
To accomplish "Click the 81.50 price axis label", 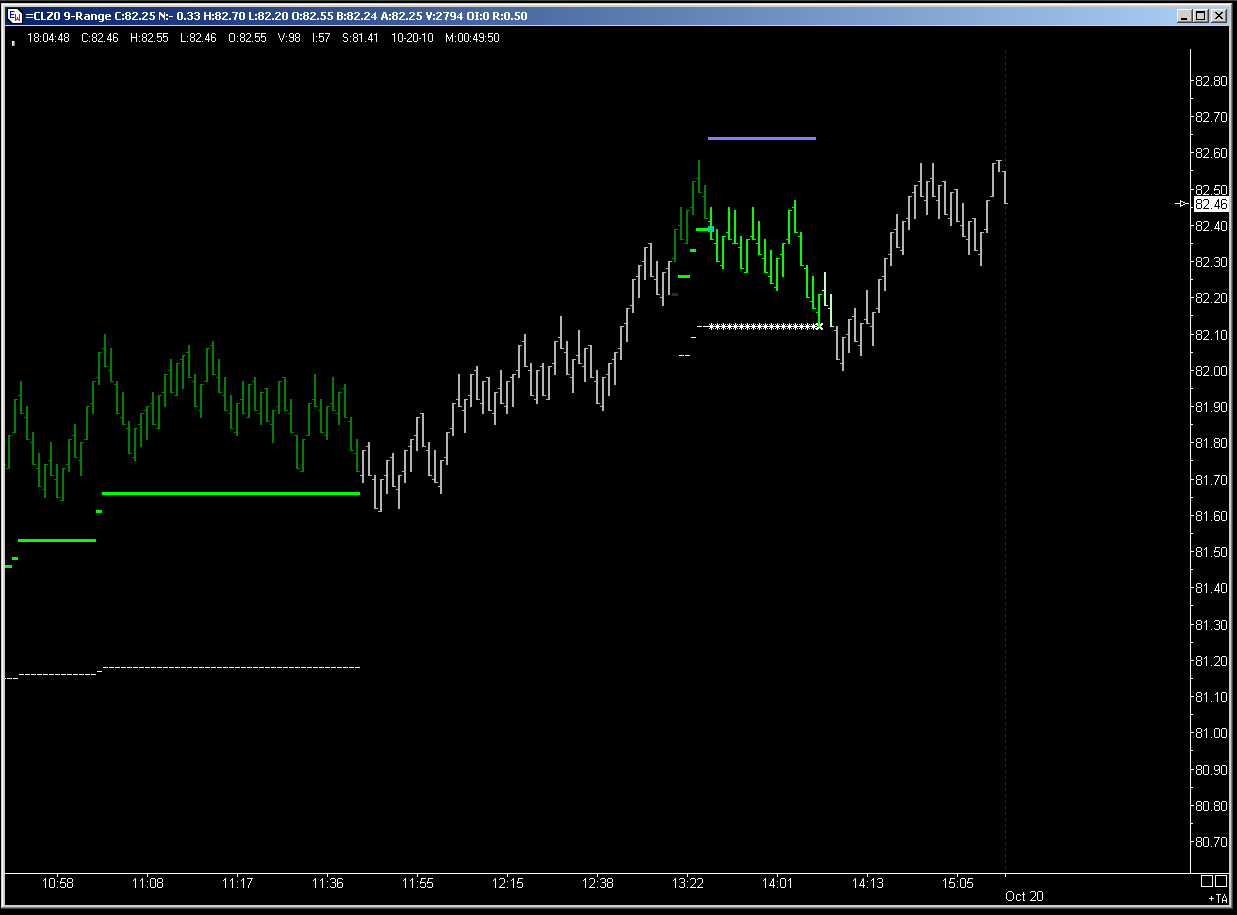I will 1211,552.
